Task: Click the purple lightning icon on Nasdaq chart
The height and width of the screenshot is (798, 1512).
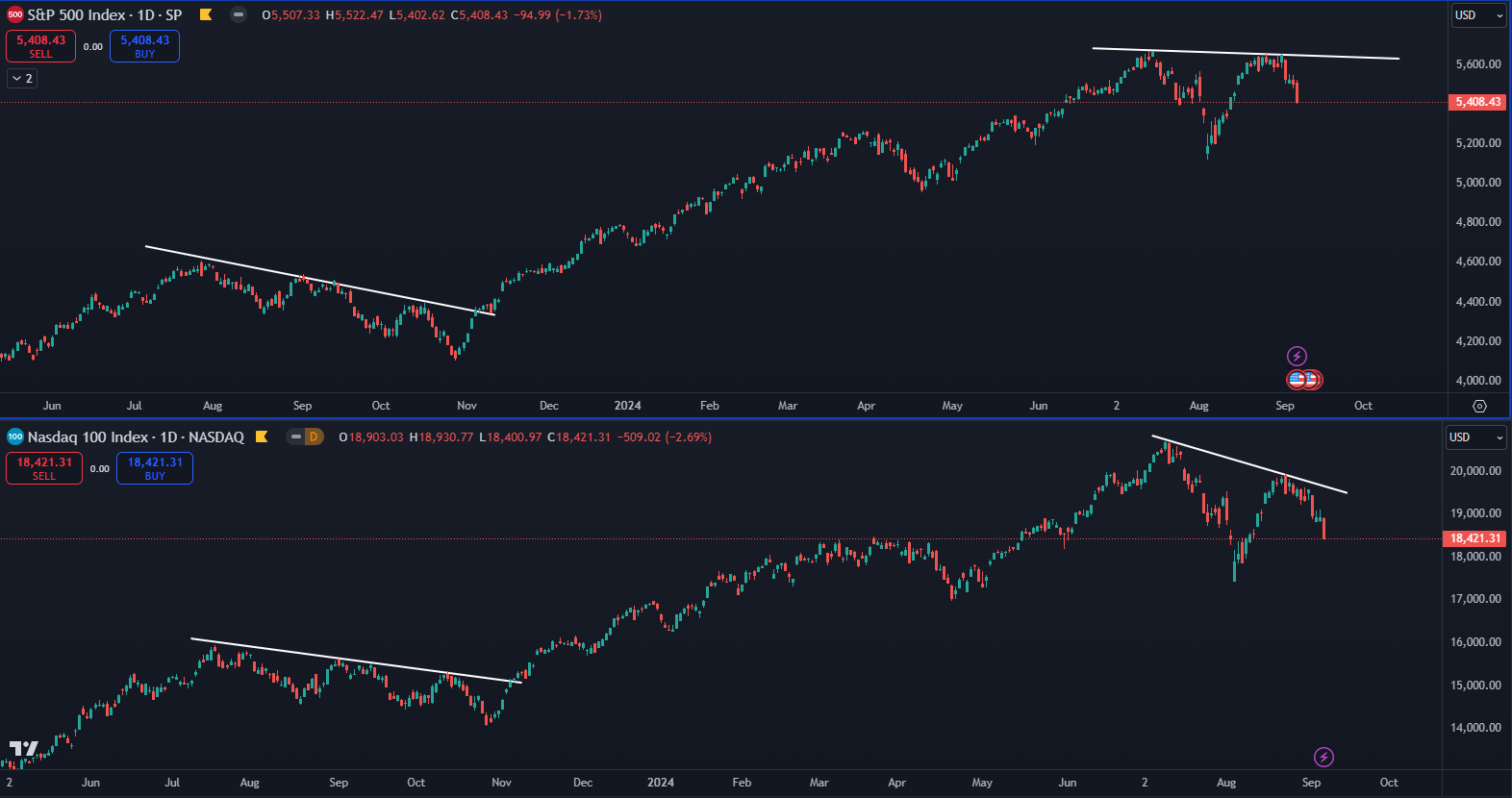Action: 1323,757
